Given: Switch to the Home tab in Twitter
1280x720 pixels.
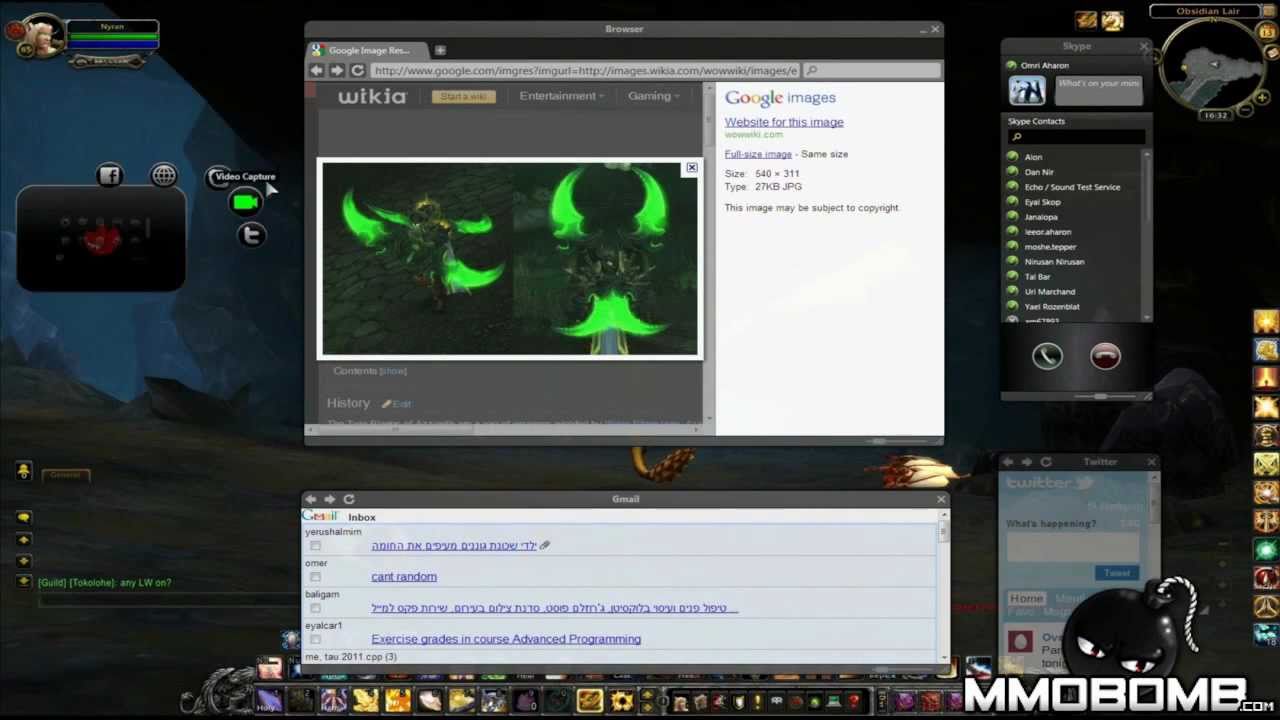Looking at the screenshot, I should pyautogui.click(x=1026, y=599).
